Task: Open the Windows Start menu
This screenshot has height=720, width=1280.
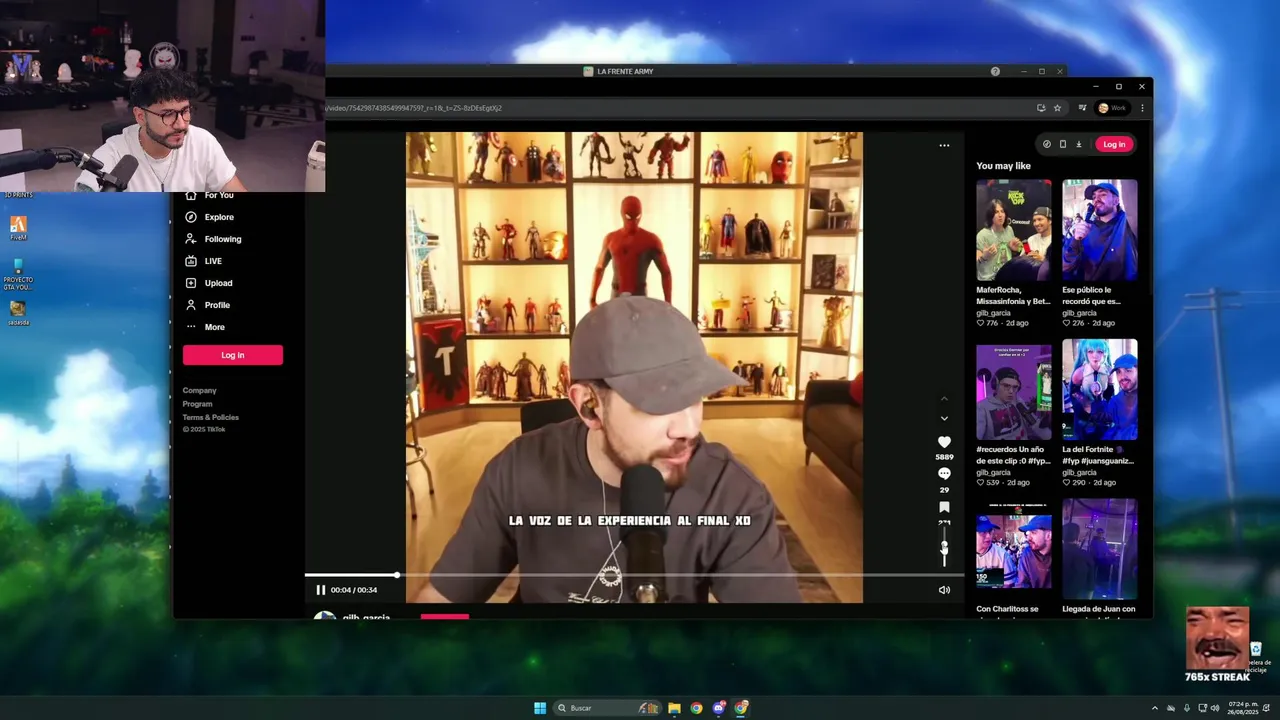Action: (540, 708)
